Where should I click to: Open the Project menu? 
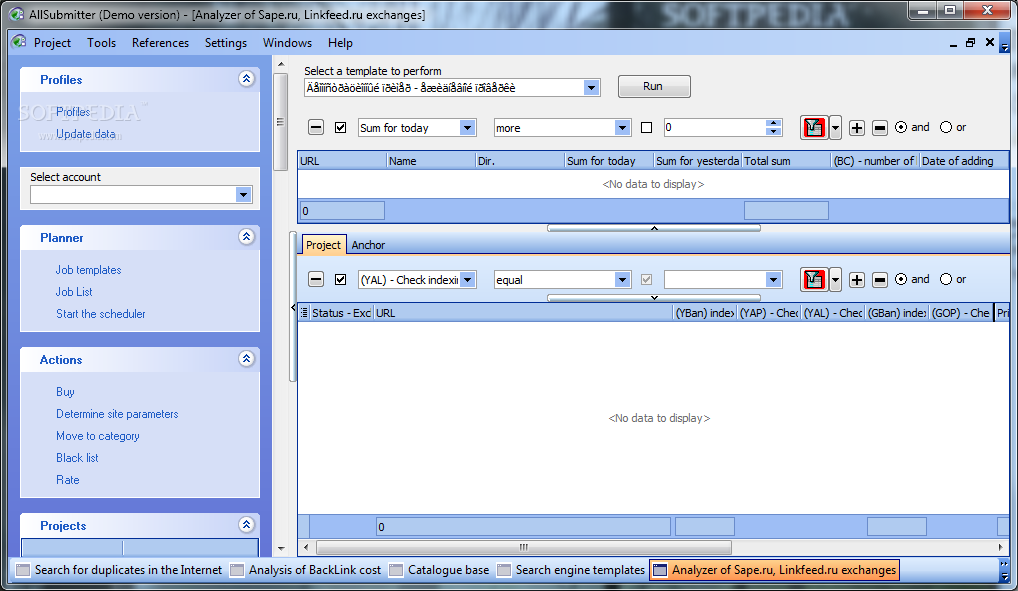tap(52, 43)
